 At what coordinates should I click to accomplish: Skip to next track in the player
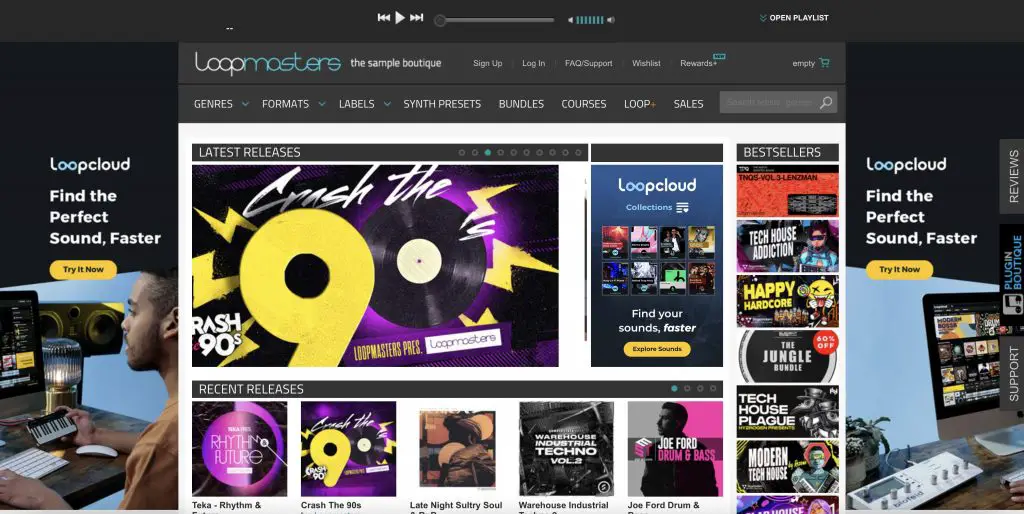(x=417, y=18)
